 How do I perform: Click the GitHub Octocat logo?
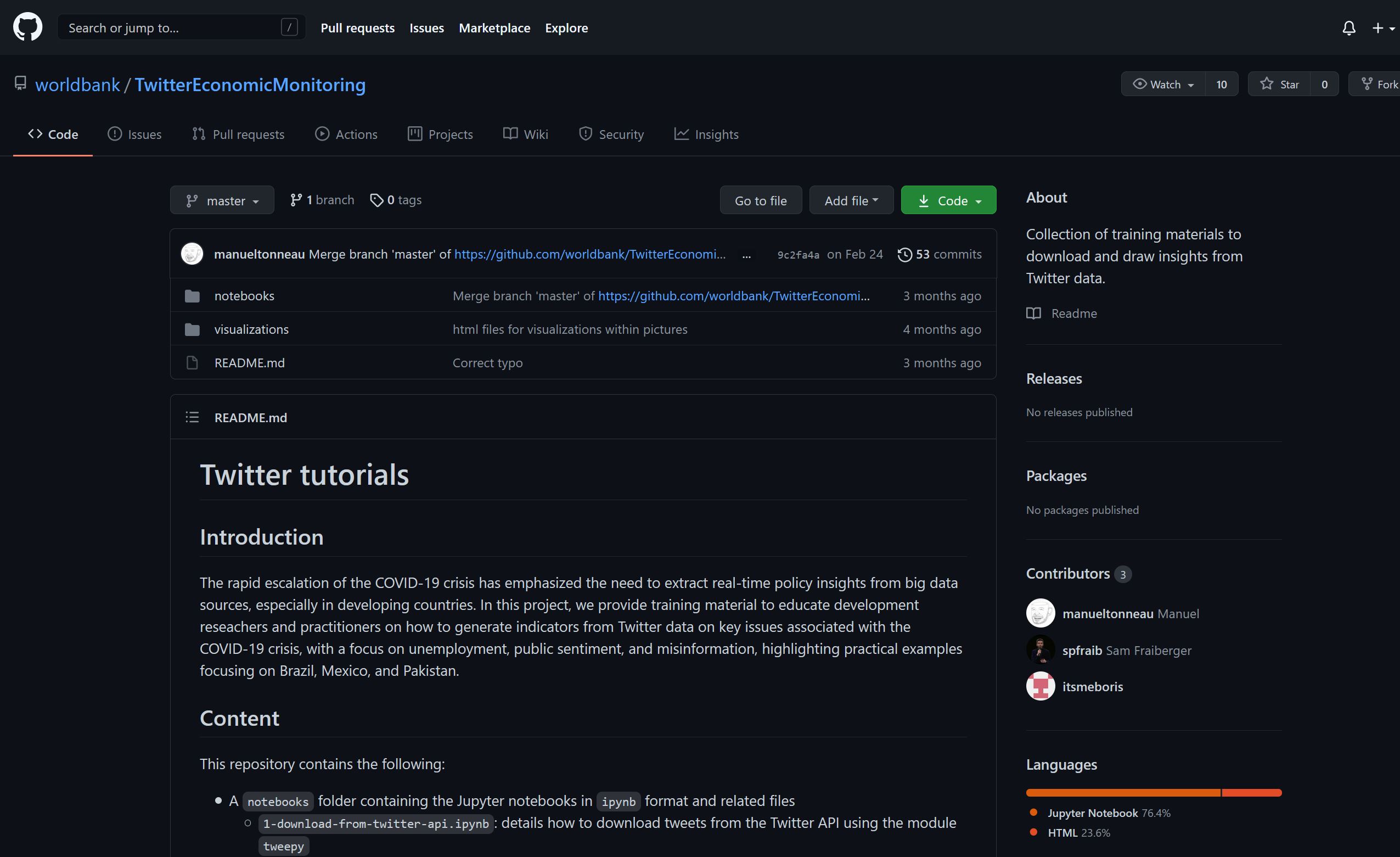[27, 27]
